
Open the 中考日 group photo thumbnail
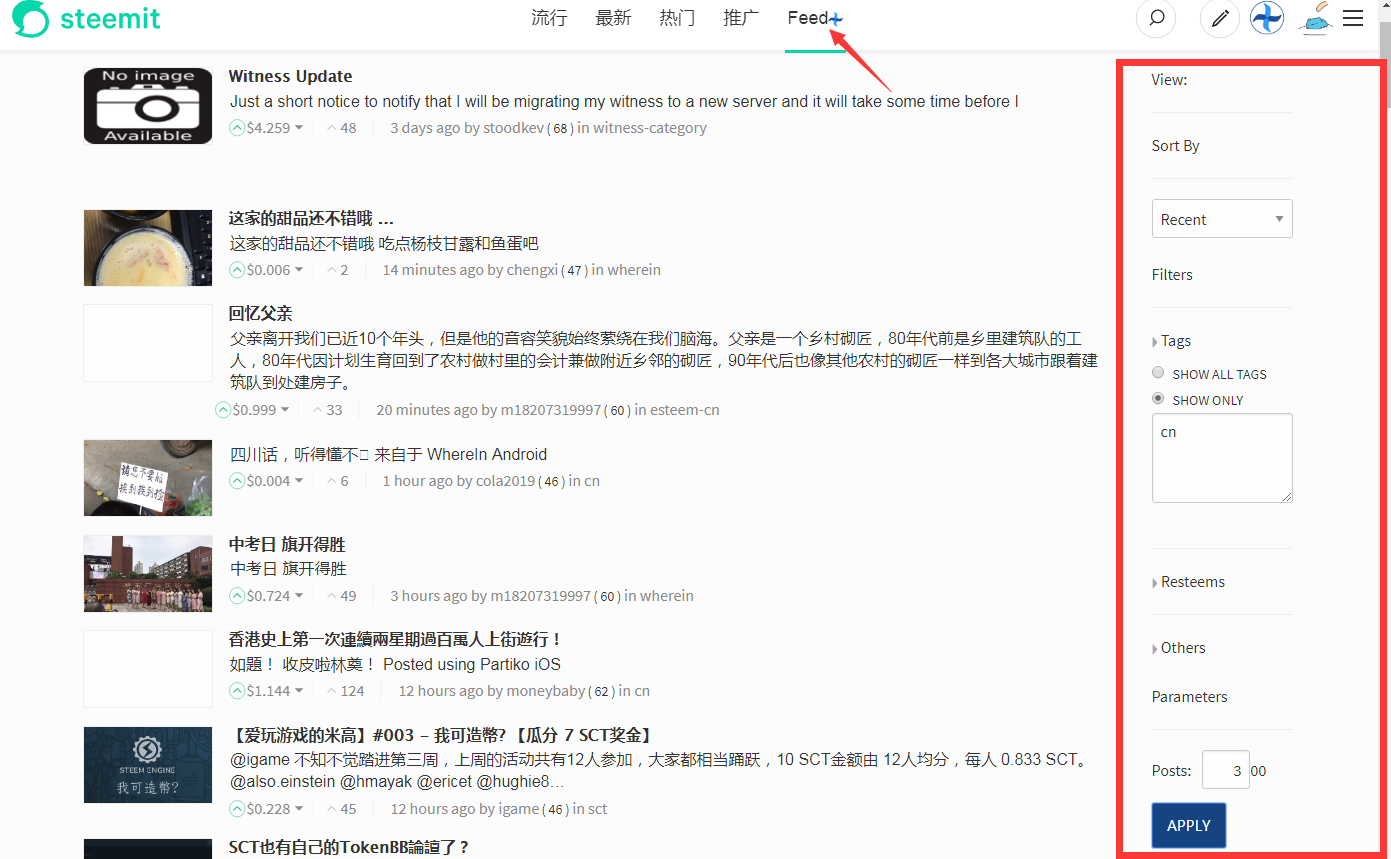tap(148, 574)
